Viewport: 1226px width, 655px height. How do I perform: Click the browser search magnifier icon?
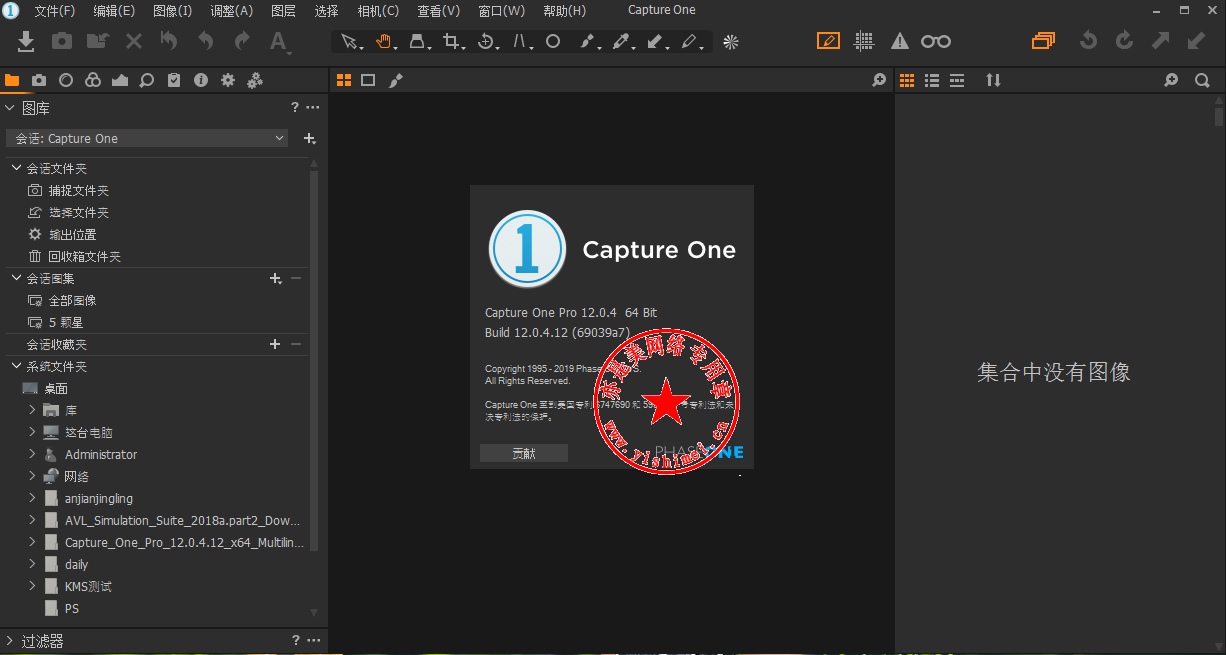(x=1202, y=80)
